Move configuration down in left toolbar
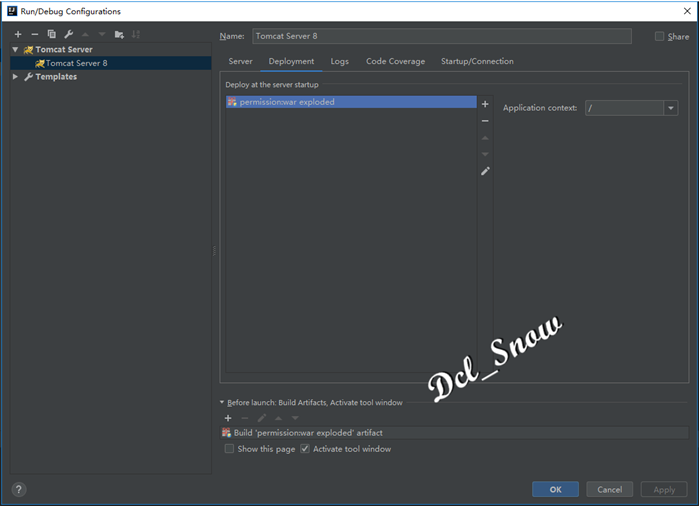The height and width of the screenshot is (506, 699). (102, 34)
